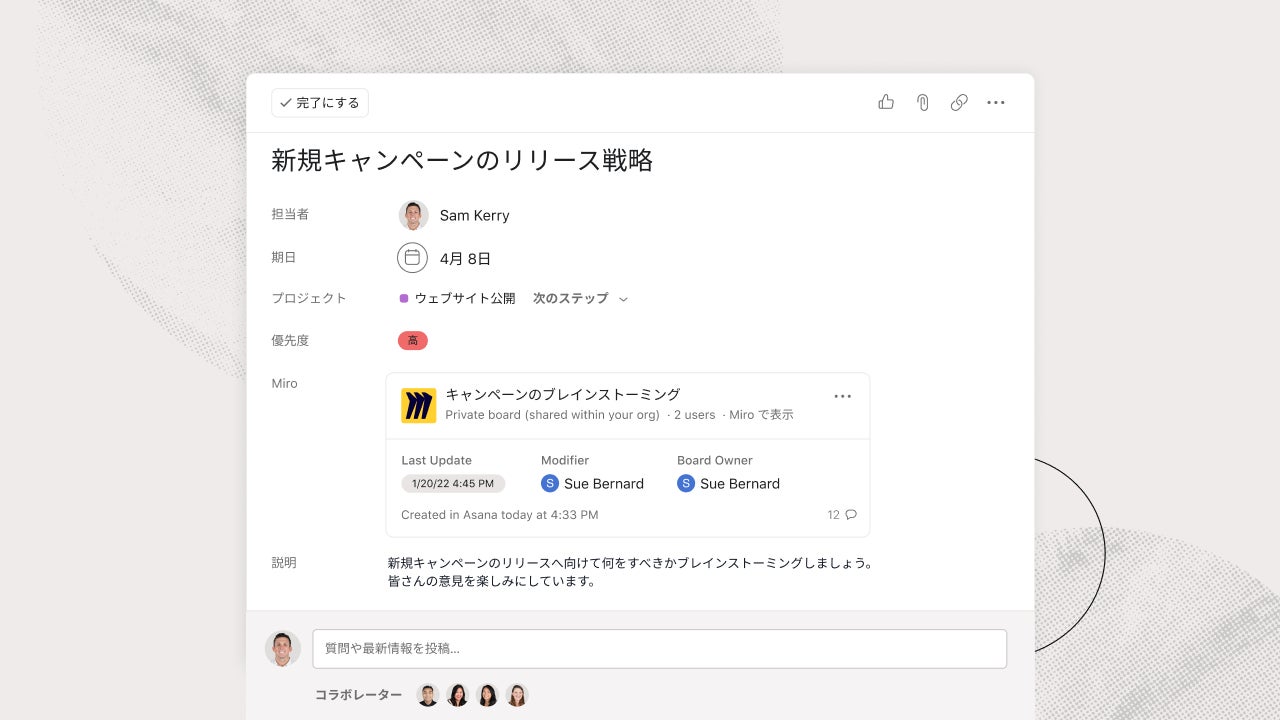The width and height of the screenshot is (1280, 720).
Task: Select the third collaborator avatar
Action: point(487,695)
